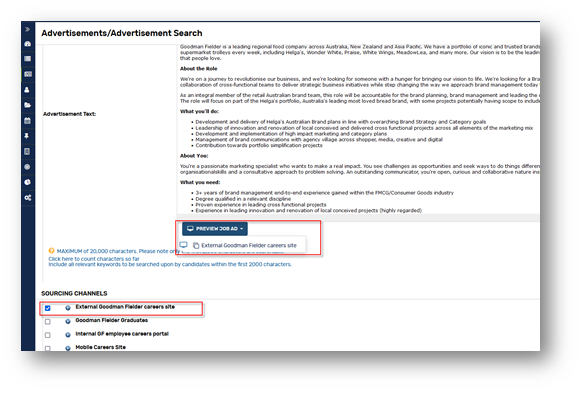Click the SOURCING CHANNELS section heading
Viewport: 582px width, 393px height.
point(74,294)
